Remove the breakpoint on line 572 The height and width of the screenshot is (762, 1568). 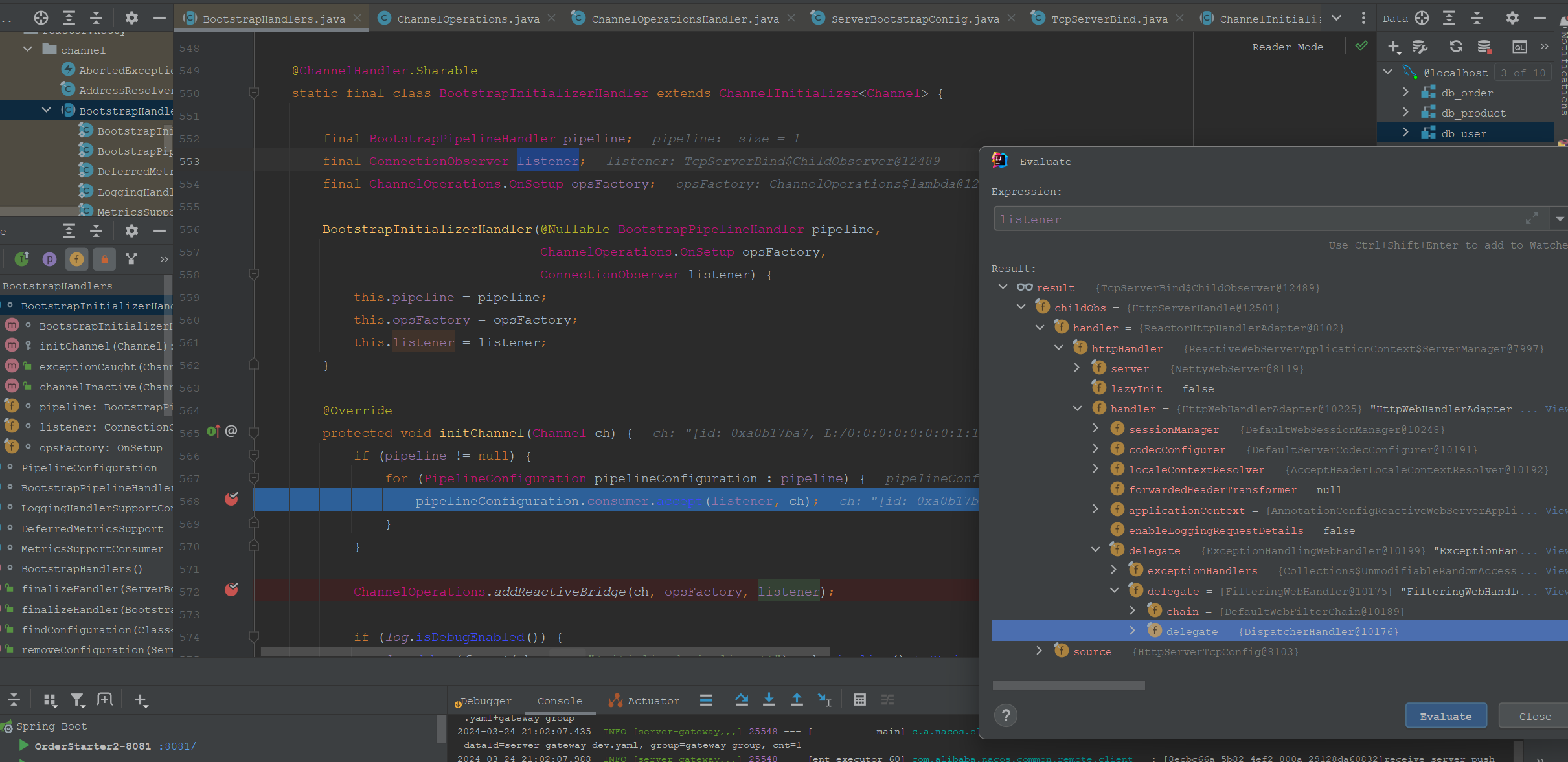tap(231, 590)
